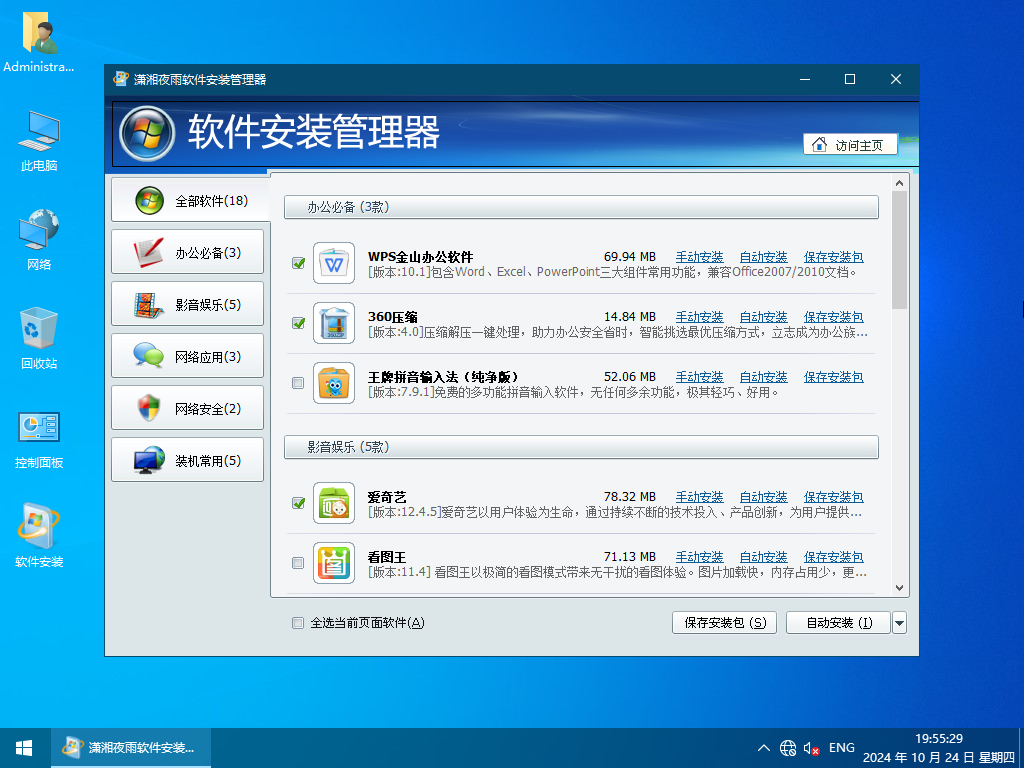Click 自动安装 link for 看图王

tap(763, 557)
